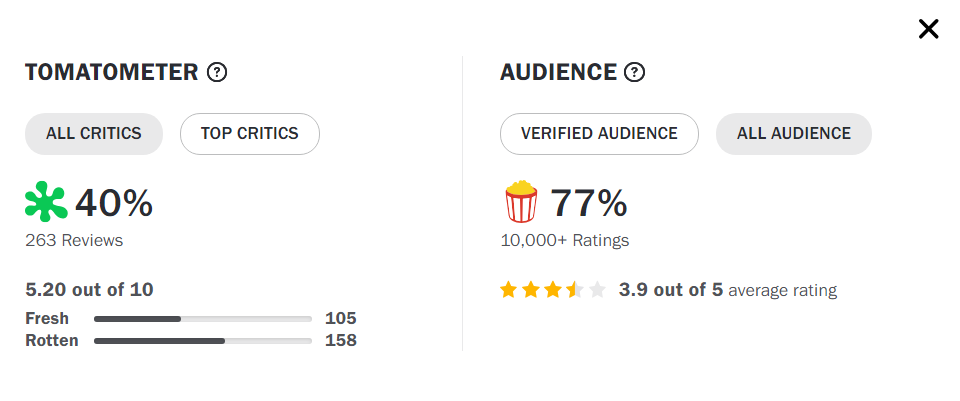Click the empty fifth gray star
Image resolution: width=960 pixels, height=401 pixels.
597,290
